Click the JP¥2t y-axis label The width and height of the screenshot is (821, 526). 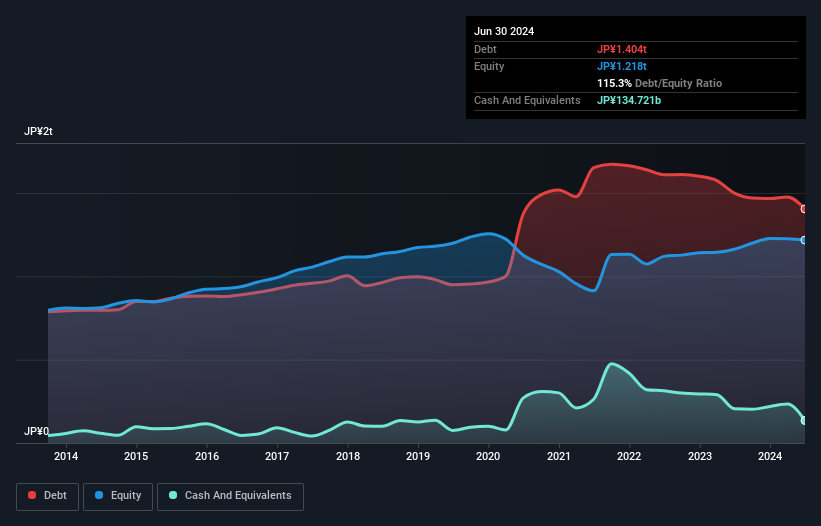point(39,132)
